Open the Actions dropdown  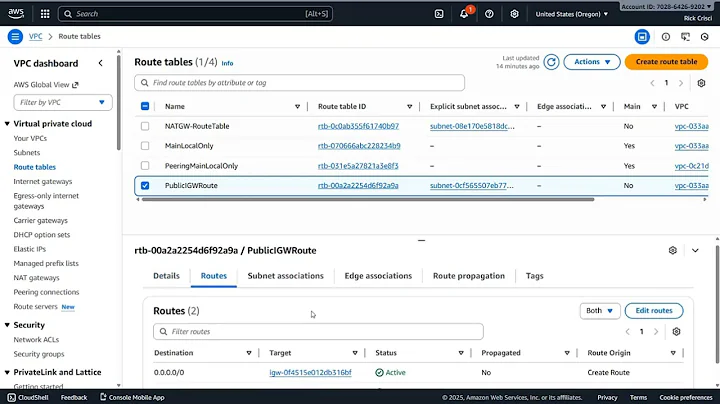592,62
